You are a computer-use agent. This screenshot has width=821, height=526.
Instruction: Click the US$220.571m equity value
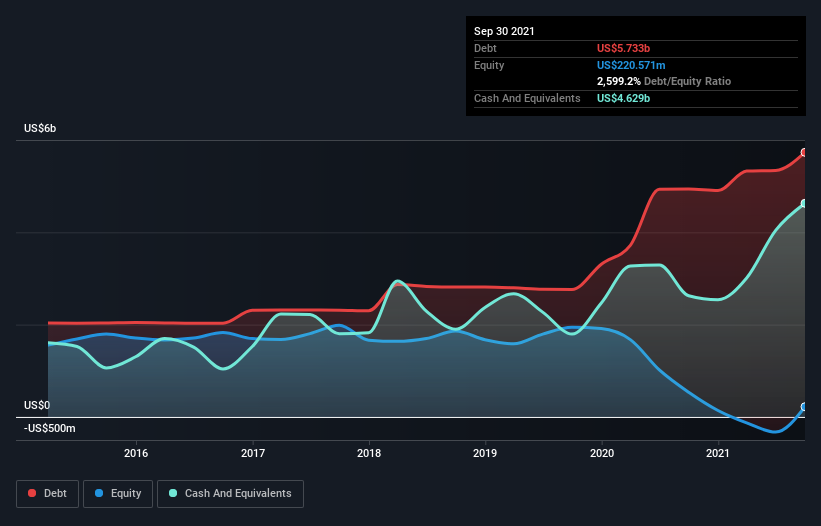(x=631, y=65)
